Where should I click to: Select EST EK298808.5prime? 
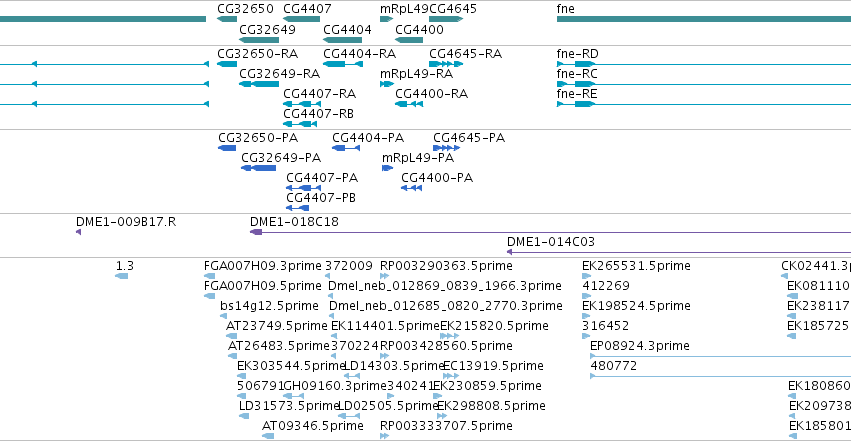(491, 406)
